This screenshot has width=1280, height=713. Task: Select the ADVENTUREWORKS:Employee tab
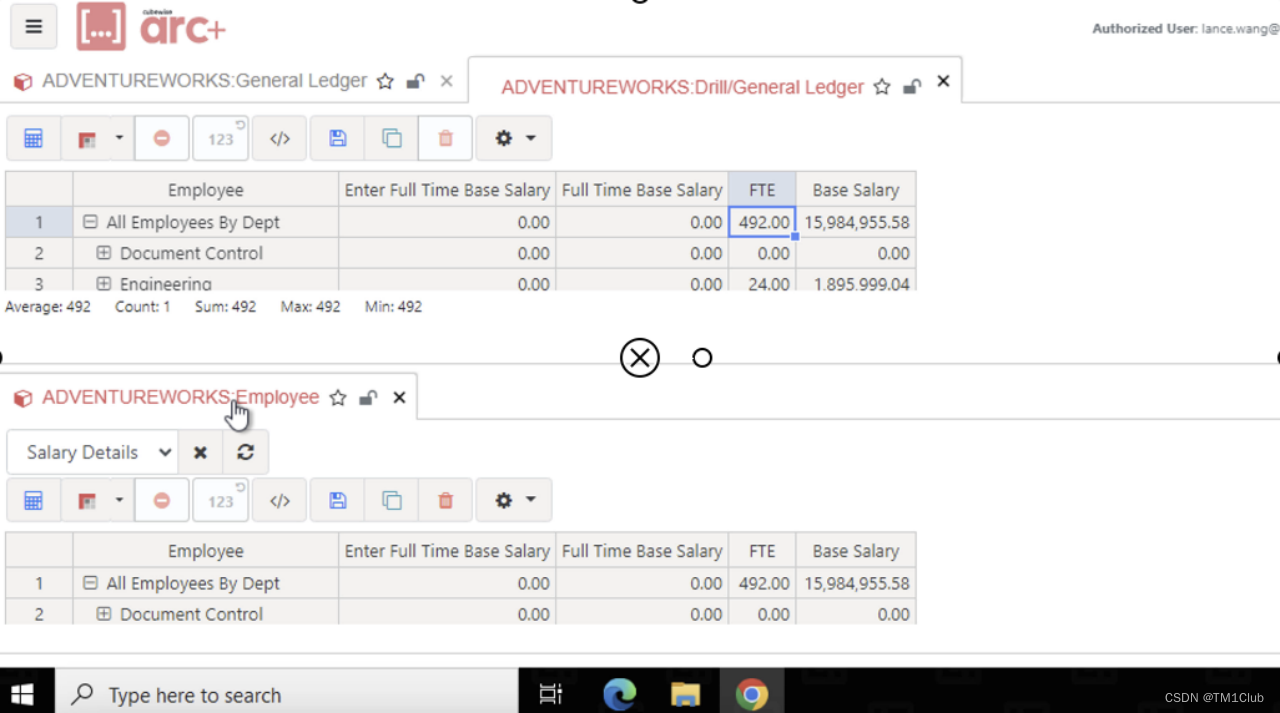180,397
